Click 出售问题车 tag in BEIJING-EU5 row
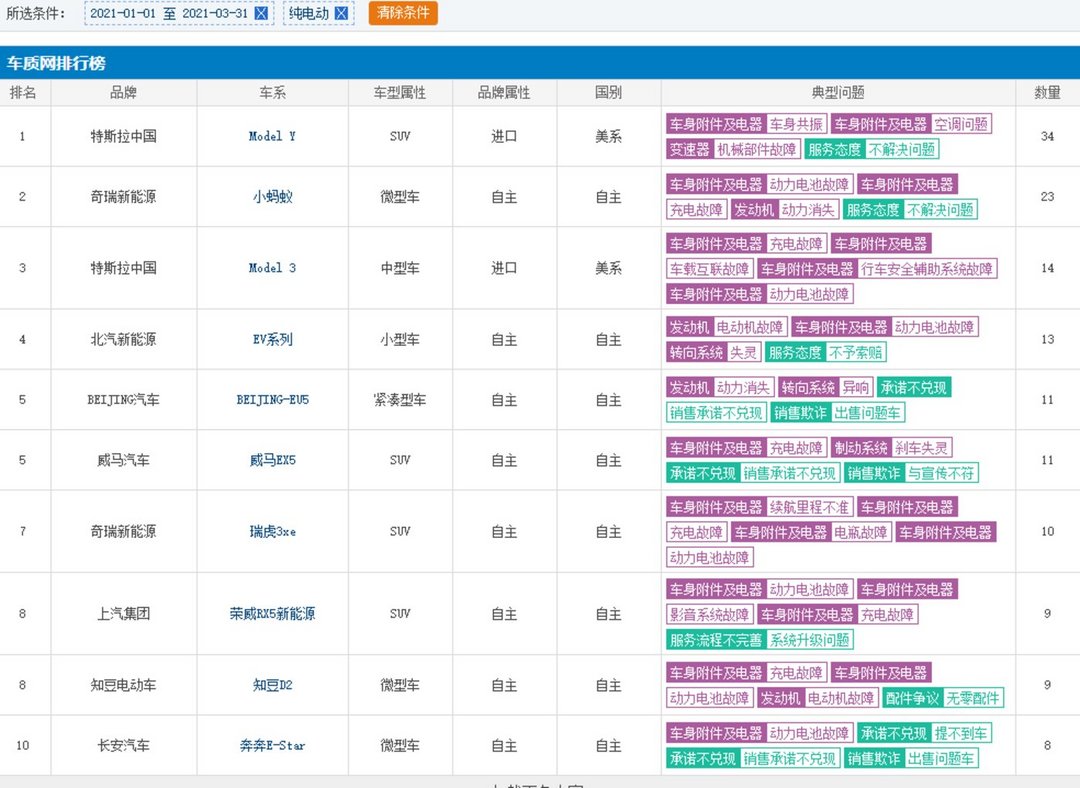The image size is (1080, 788). coord(868,413)
